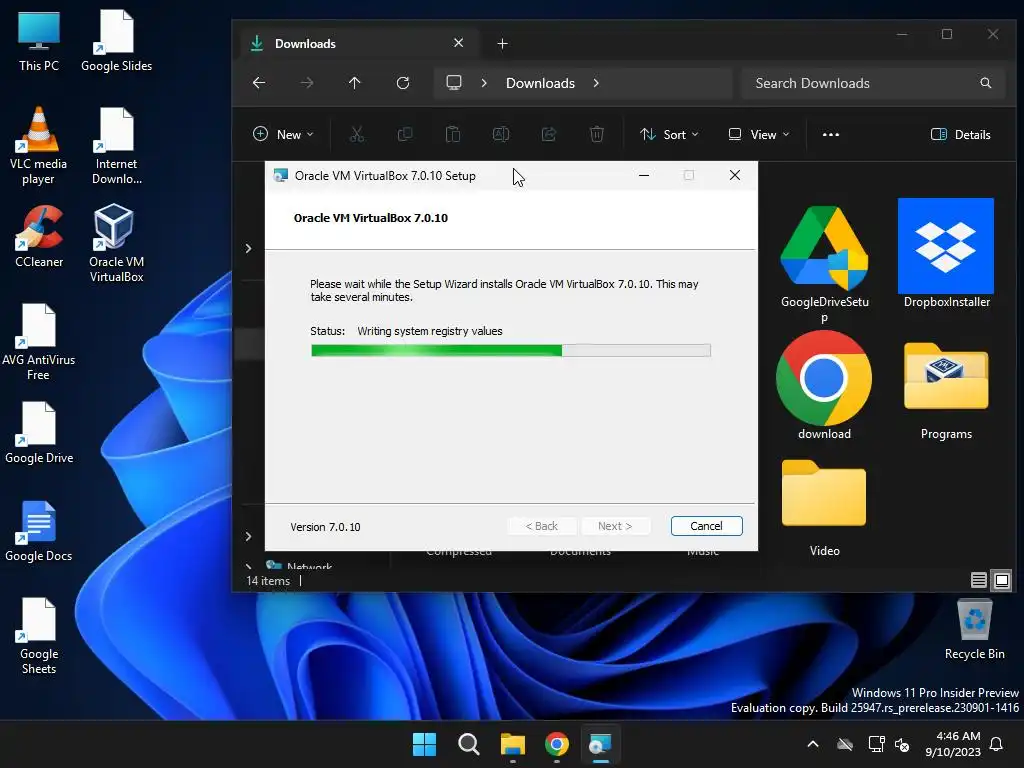Viewport: 1024px width, 768px height.
Task: Switch to details list view layout icon
Action: [978, 580]
